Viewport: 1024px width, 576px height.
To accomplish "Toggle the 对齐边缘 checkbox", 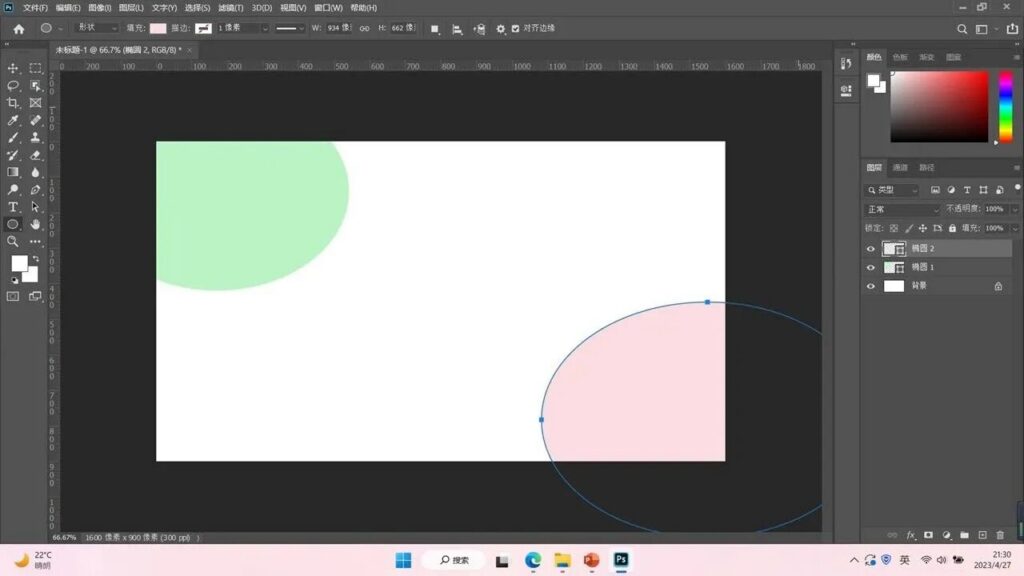I will [x=515, y=29].
